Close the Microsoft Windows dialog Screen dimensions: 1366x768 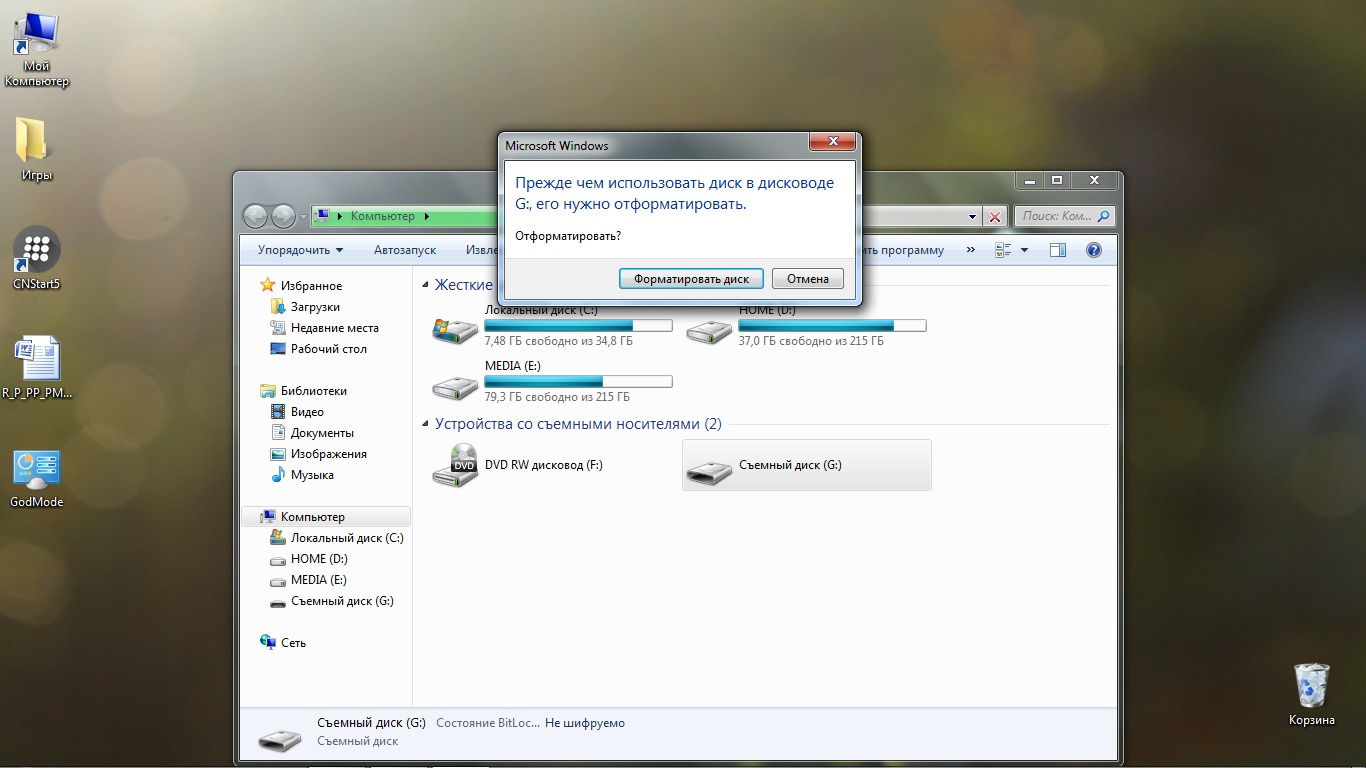click(x=832, y=144)
